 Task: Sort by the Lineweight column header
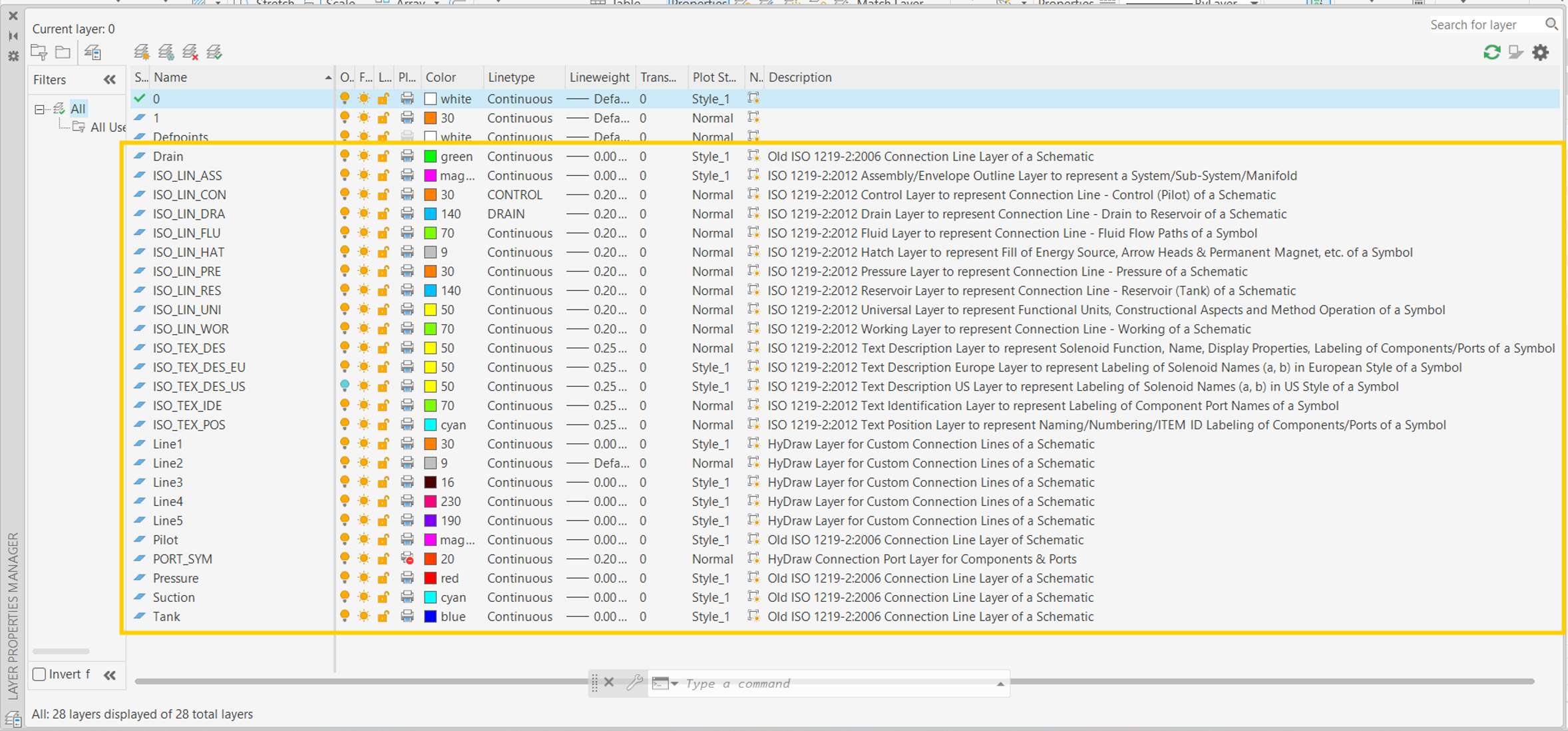(x=600, y=77)
